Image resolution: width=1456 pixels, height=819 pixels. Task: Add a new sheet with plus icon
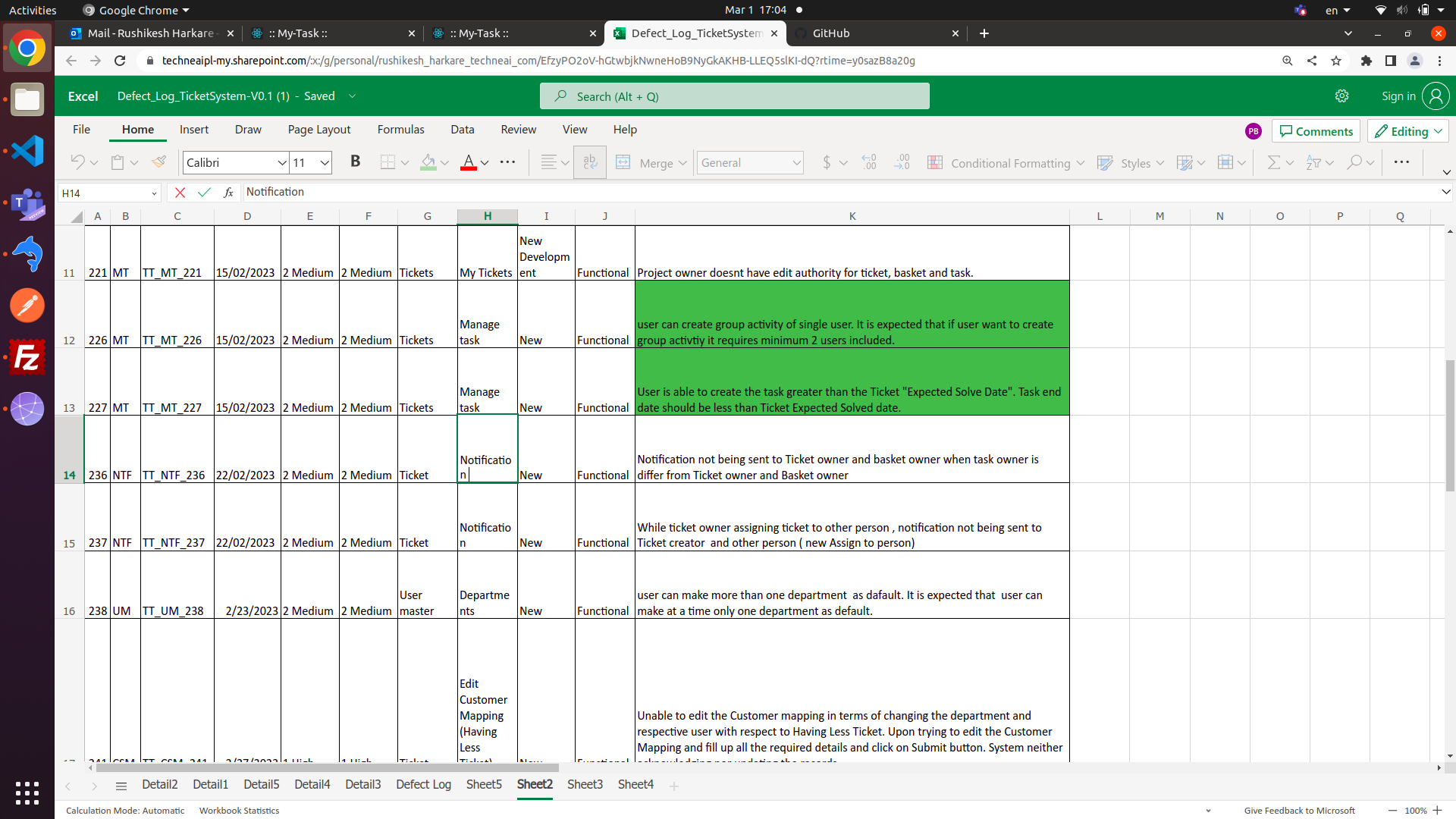click(674, 786)
